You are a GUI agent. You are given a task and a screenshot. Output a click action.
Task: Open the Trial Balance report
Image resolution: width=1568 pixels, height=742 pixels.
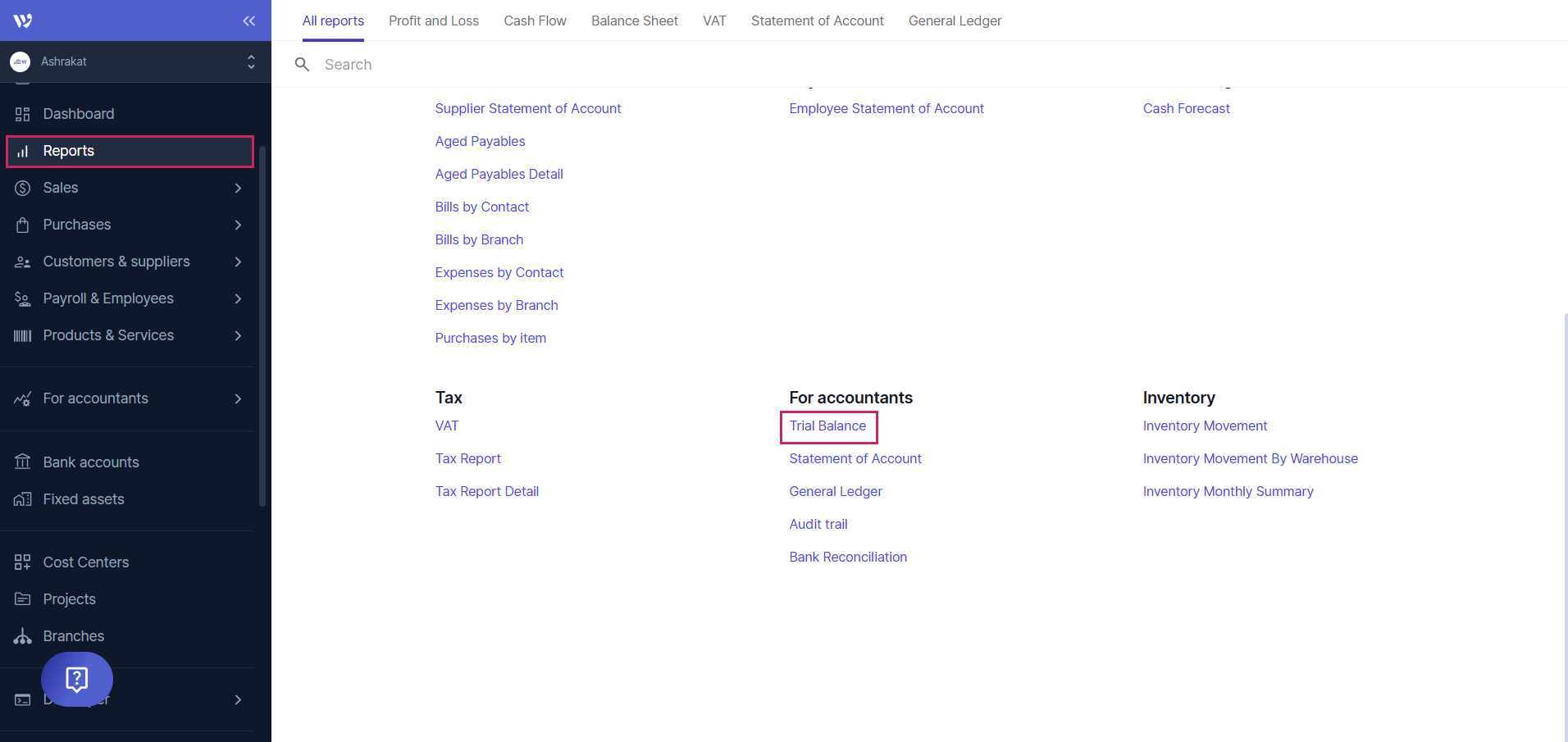[827, 426]
